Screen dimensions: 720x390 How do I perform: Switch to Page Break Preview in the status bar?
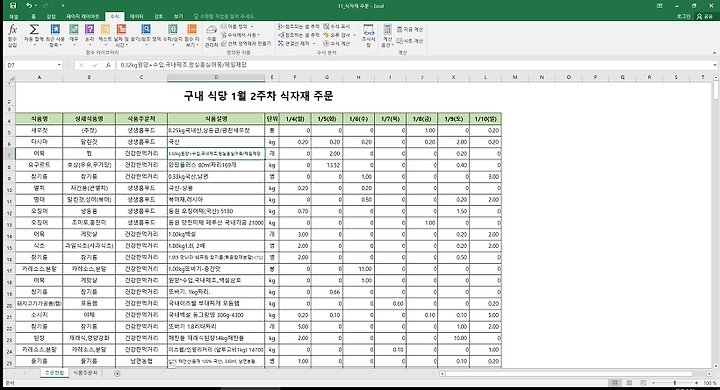[643, 383]
